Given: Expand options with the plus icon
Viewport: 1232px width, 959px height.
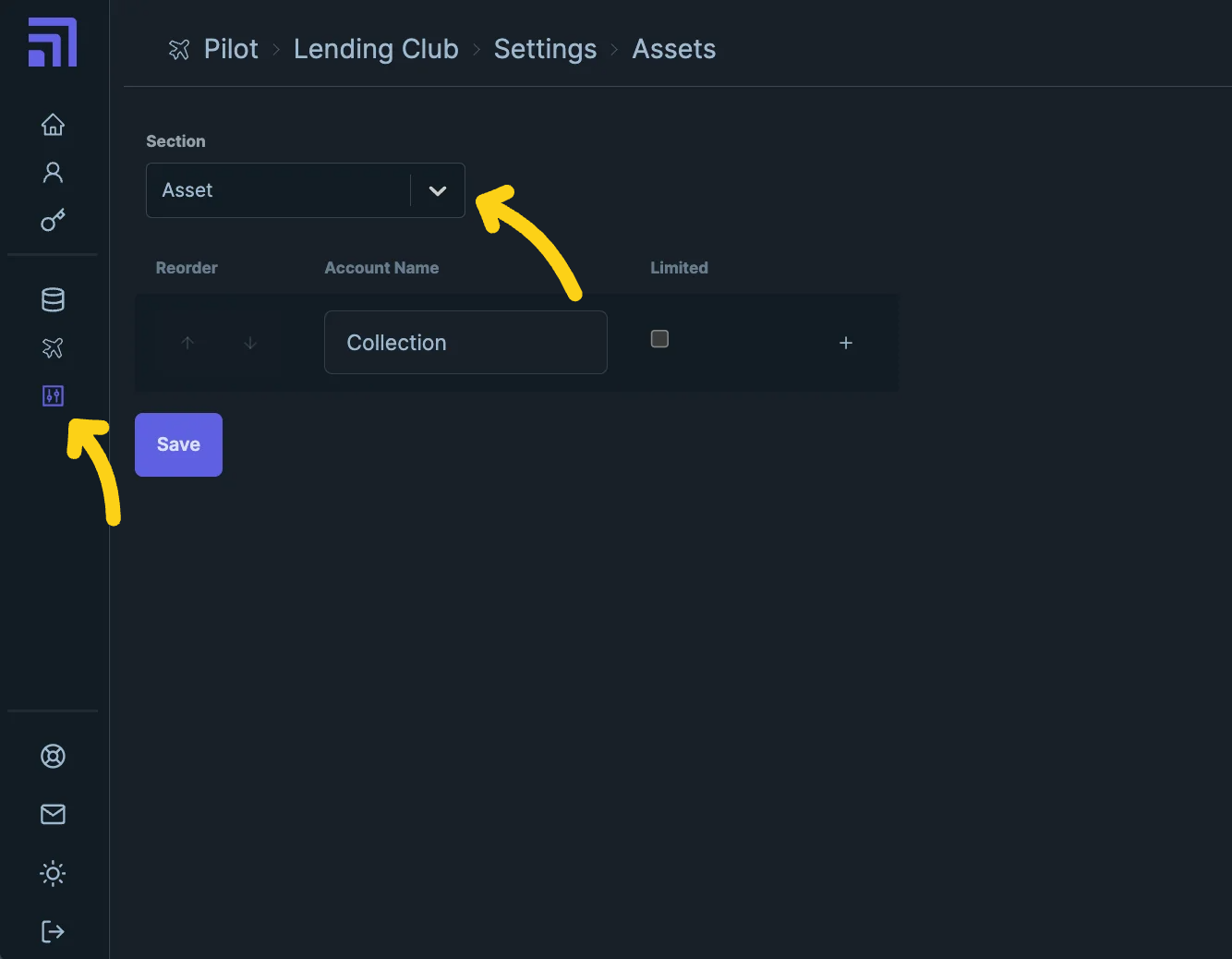Looking at the screenshot, I should (846, 343).
